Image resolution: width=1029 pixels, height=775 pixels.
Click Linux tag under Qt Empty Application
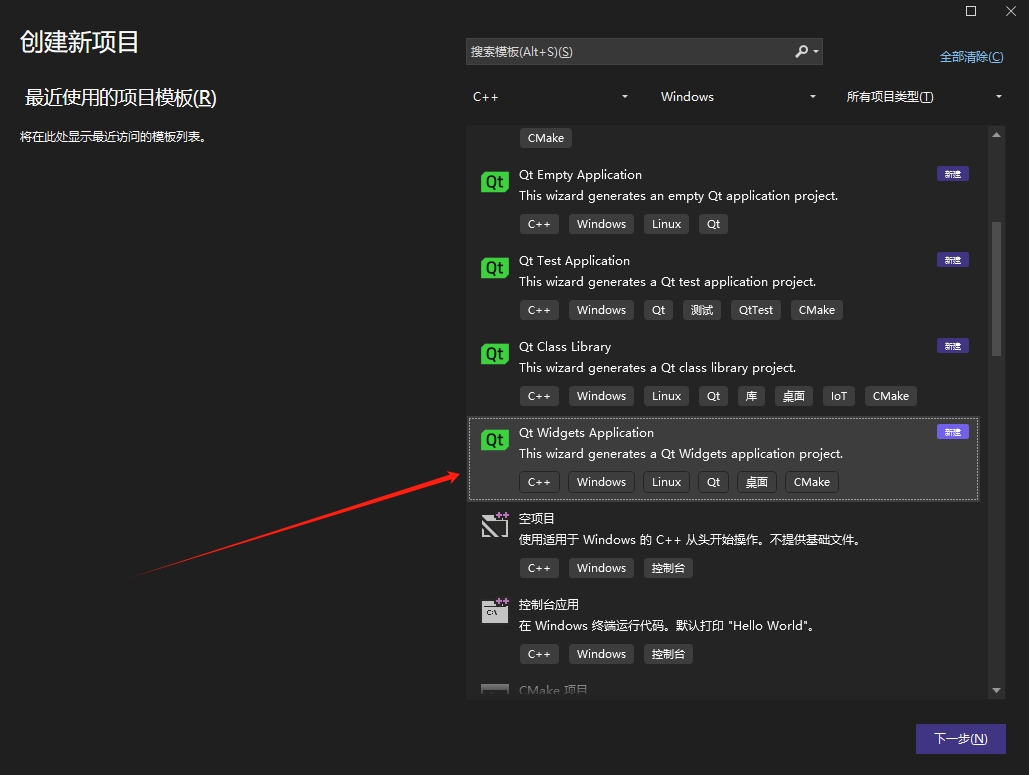(x=666, y=224)
